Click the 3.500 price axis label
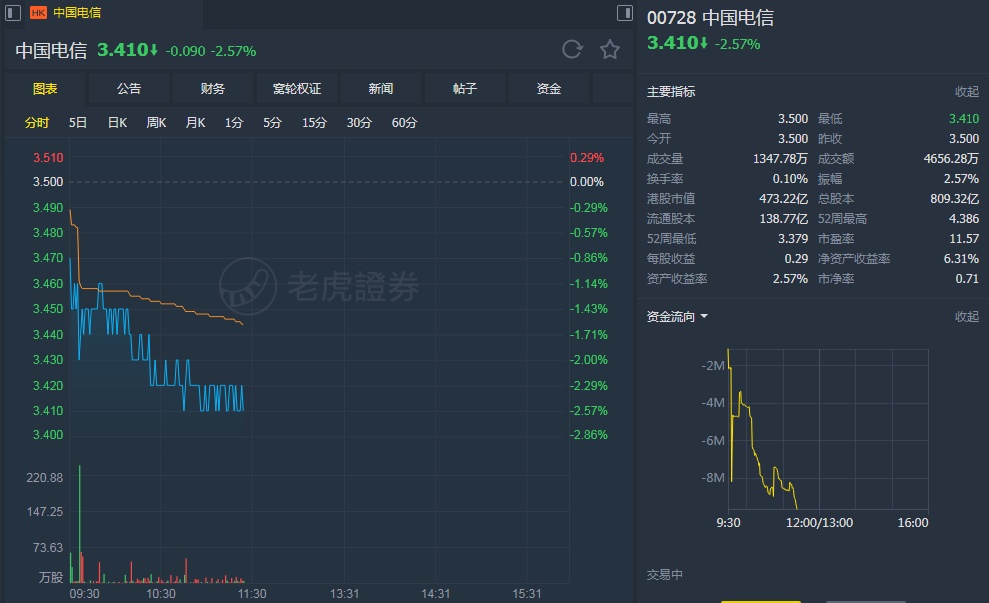Image resolution: width=989 pixels, height=603 pixels. pos(48,182)
